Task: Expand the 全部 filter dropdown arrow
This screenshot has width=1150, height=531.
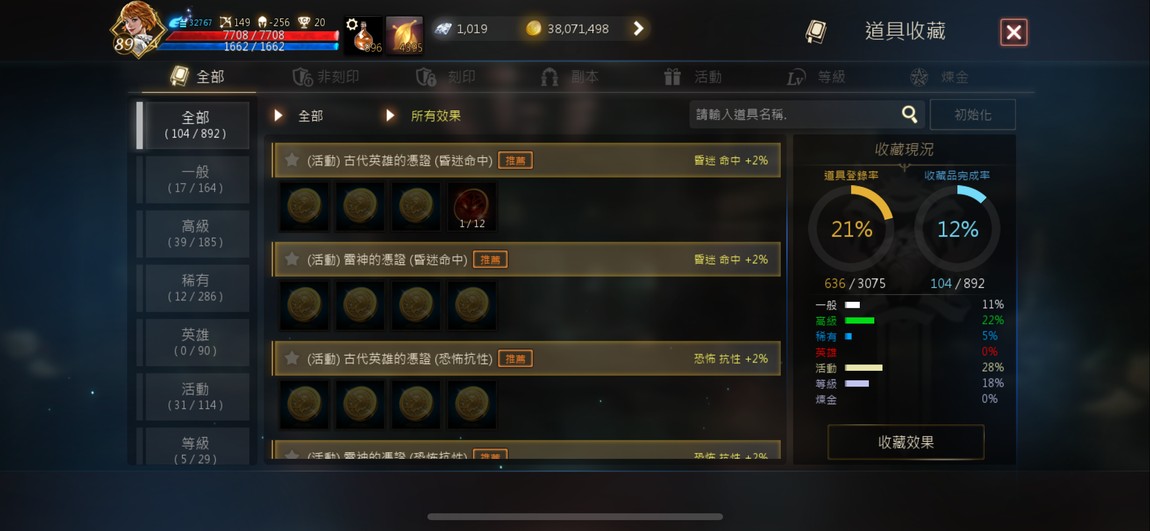Action: (278, 116)
